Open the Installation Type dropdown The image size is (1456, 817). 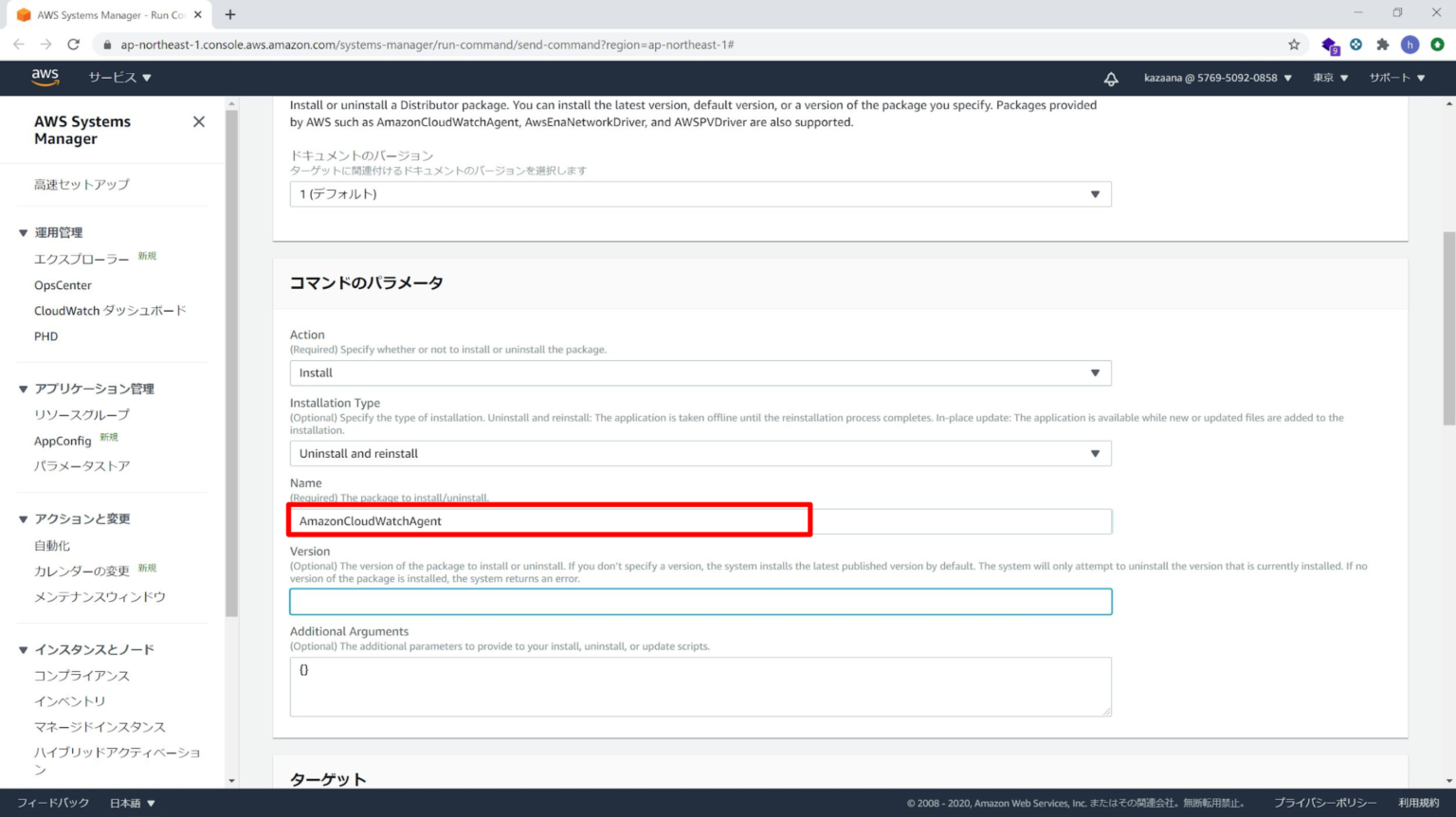(700, 453)
